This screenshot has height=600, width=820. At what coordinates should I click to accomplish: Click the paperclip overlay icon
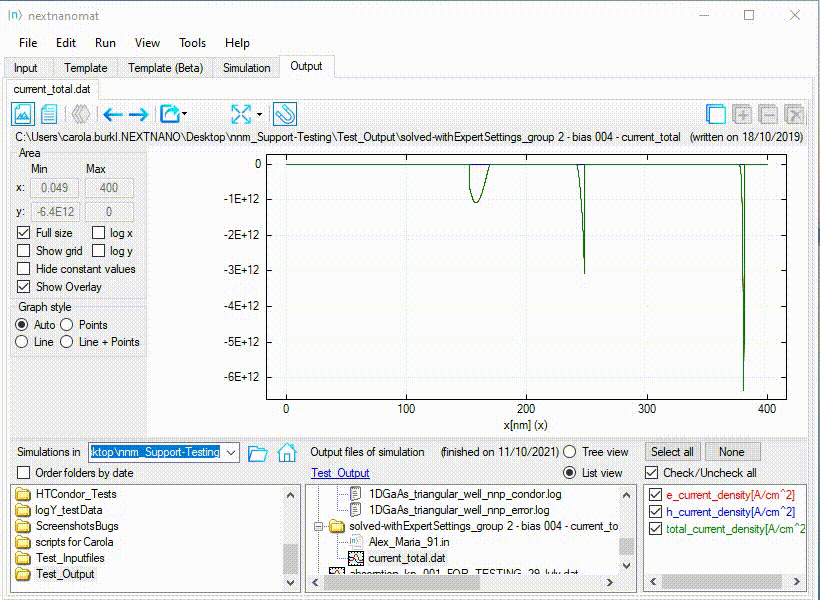click(x=284, y=114)
